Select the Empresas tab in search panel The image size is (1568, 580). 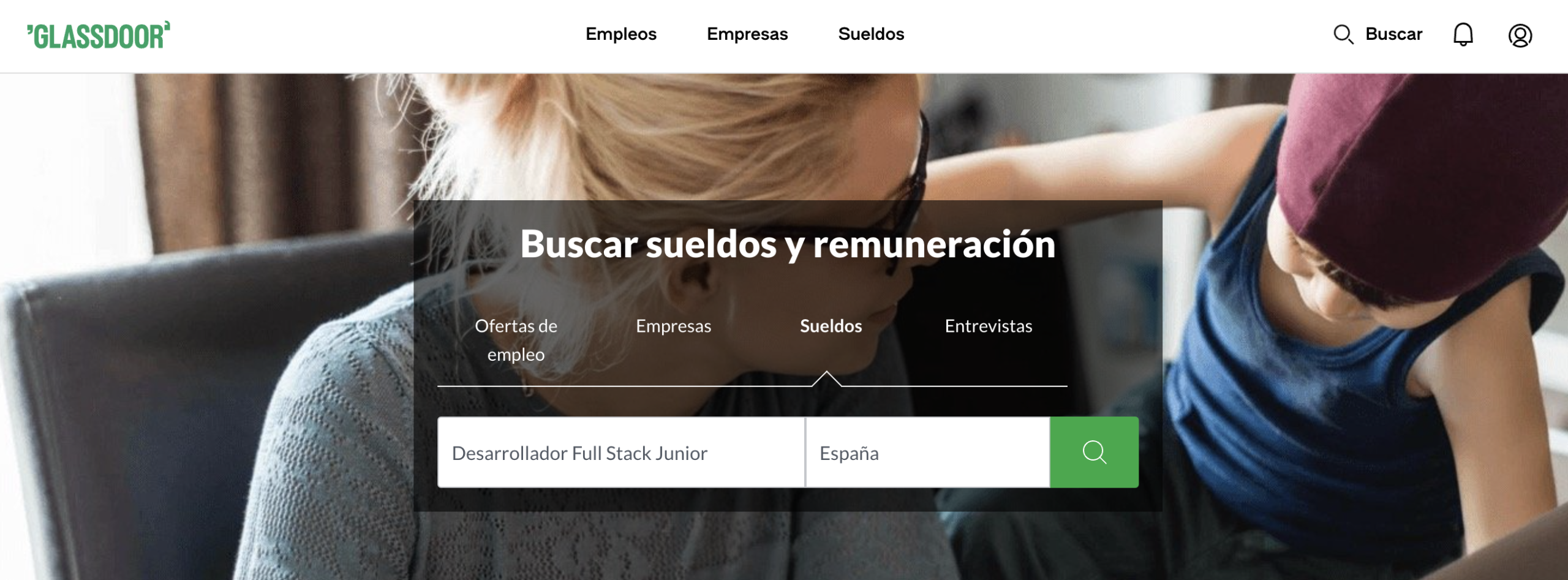[673, 326]
